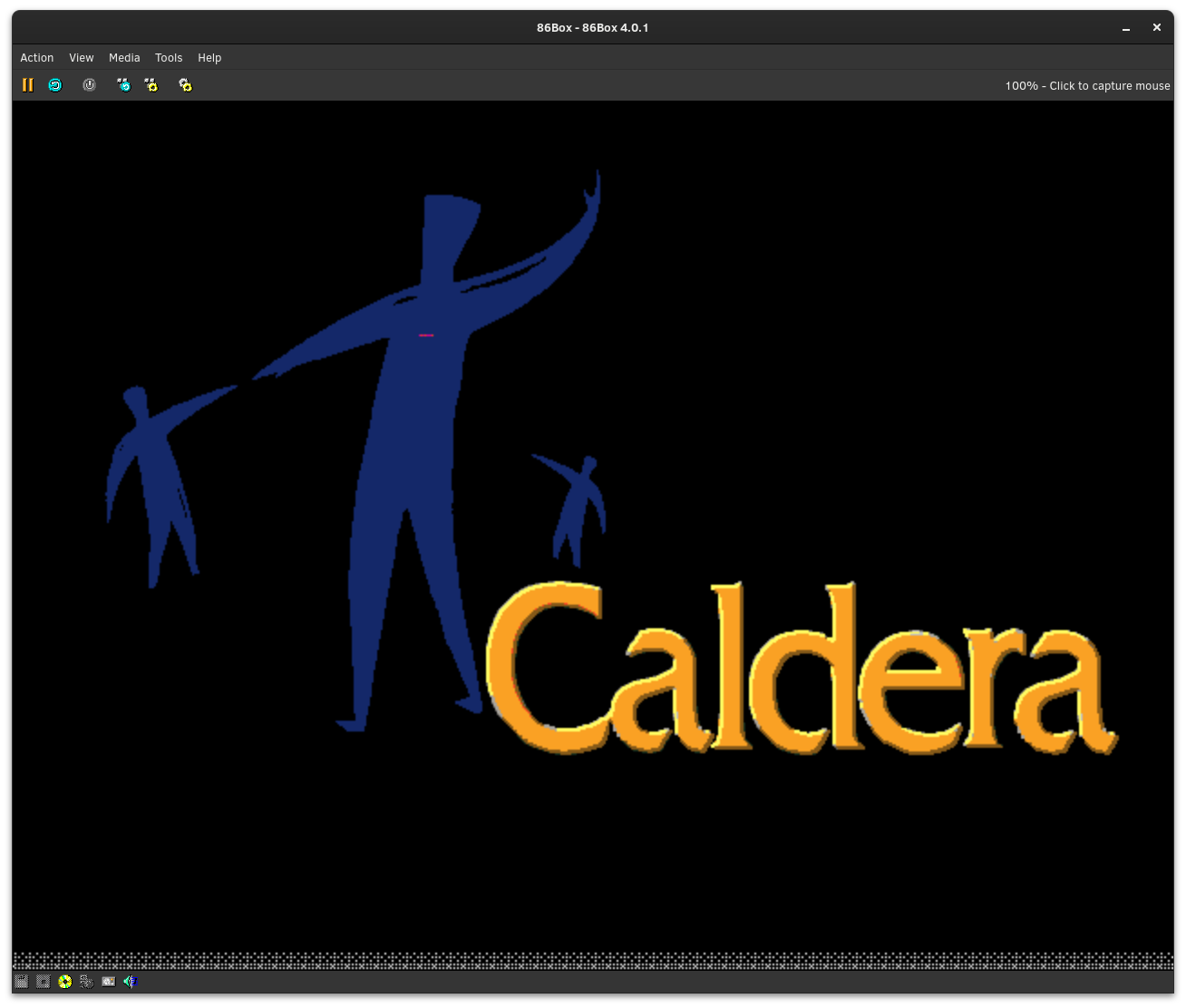Pause the emulated machine

coord(27,84)
